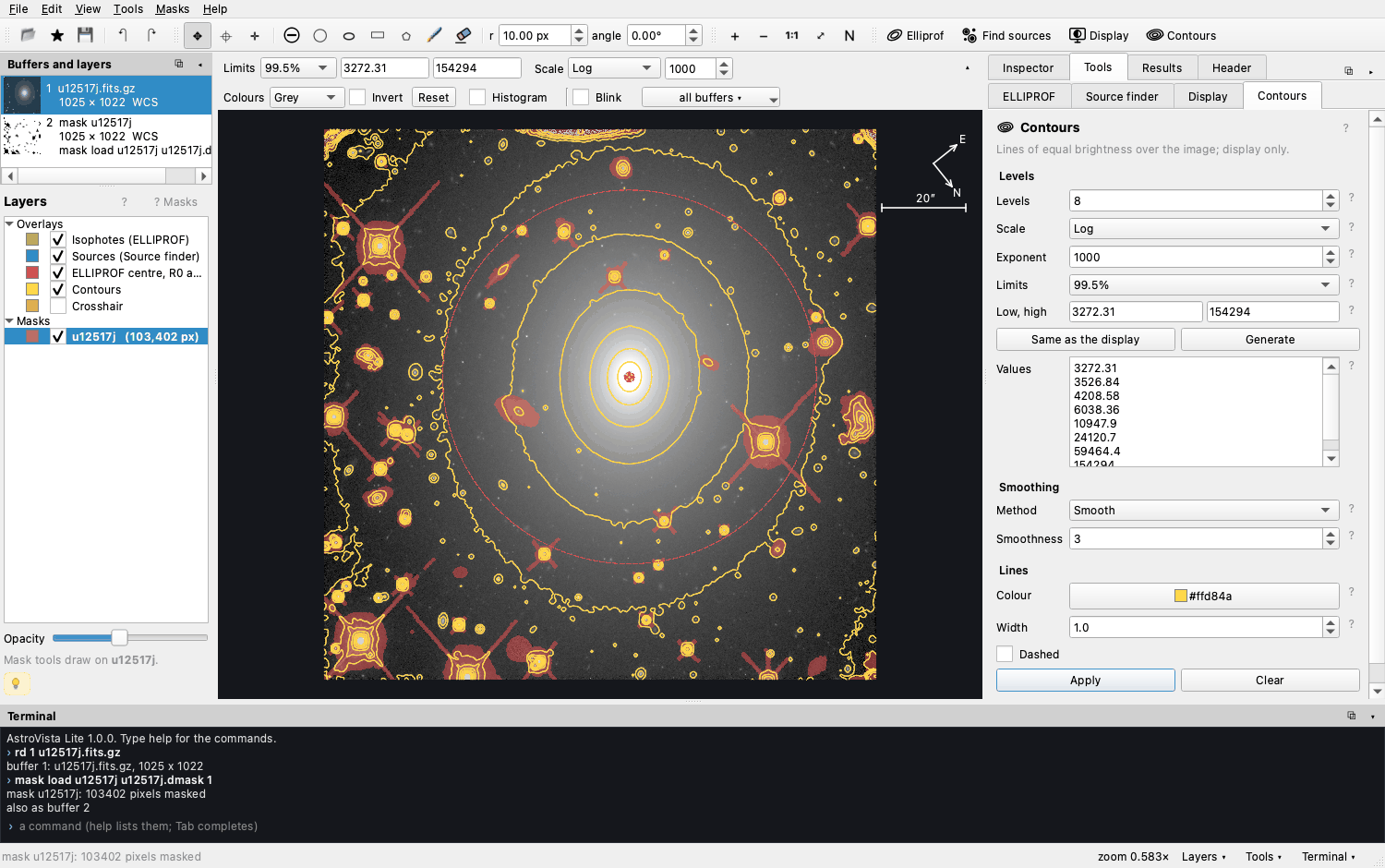Open the contour line colour #ffd84a swatch
Viewport: 1385px width, 868px height.
click(x=1204, y=596)
